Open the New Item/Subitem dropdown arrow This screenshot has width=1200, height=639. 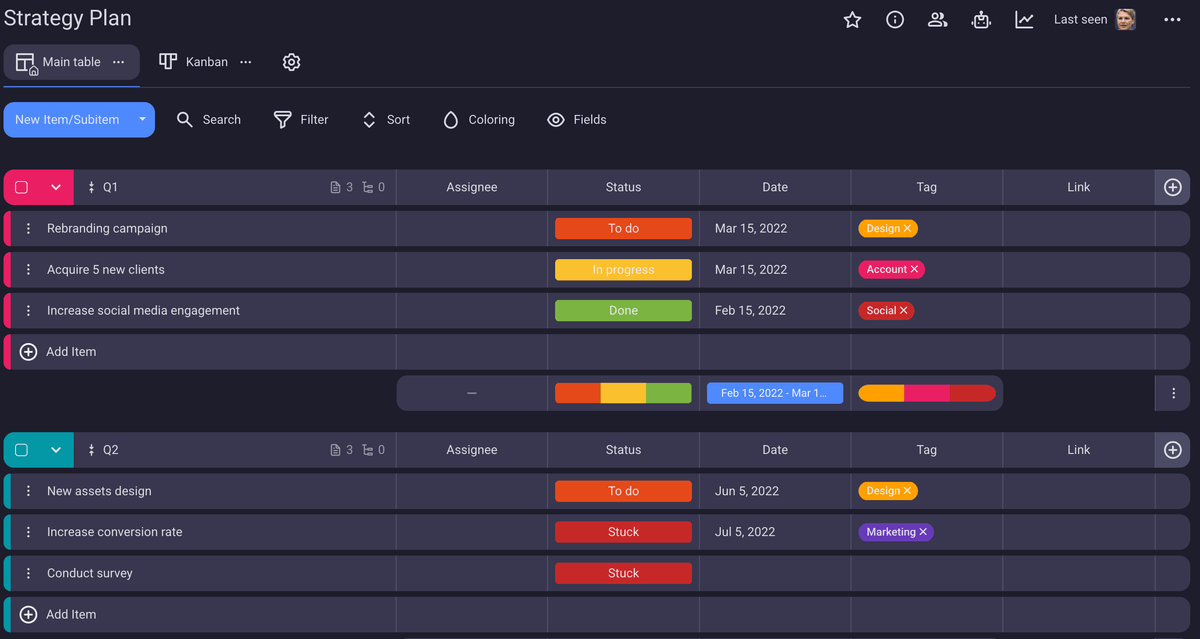[x=142, y=120]
